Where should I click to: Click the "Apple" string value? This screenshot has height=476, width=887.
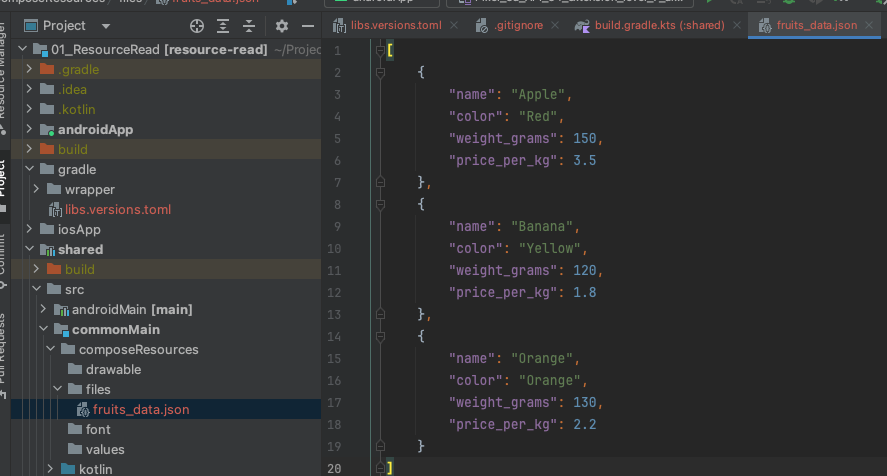coord(537,95)
